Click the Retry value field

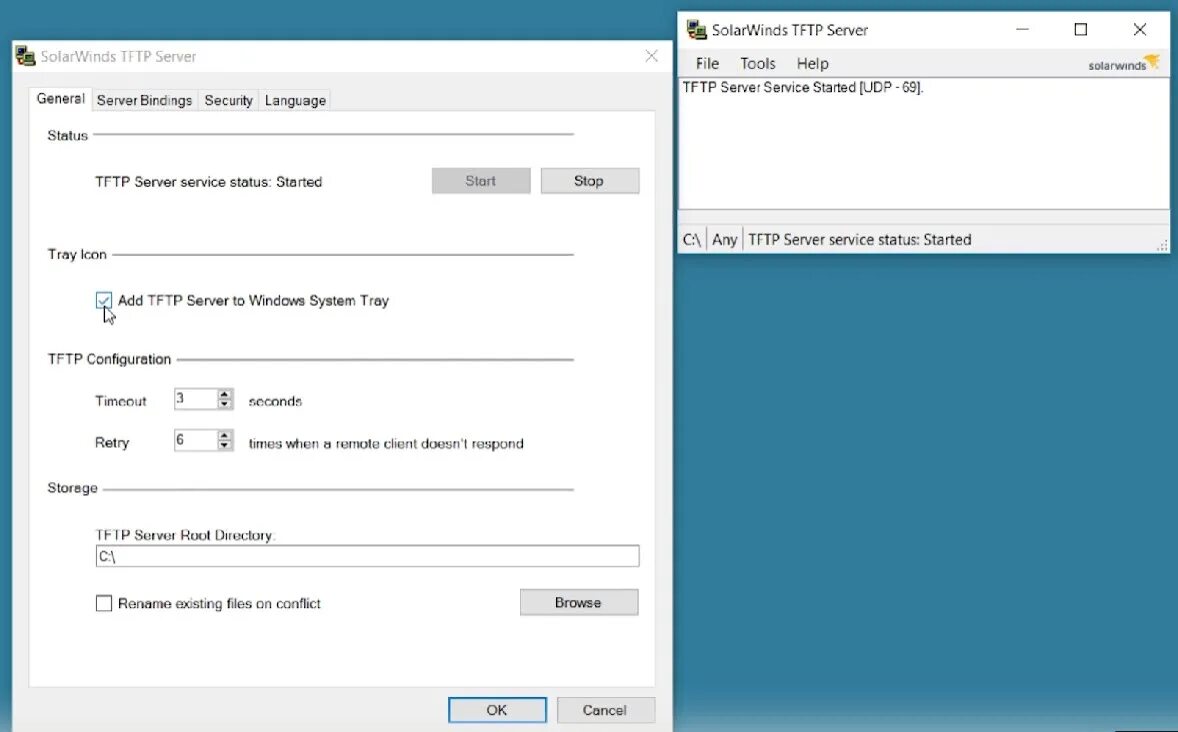pyautogui.click(x=195, y=440)
